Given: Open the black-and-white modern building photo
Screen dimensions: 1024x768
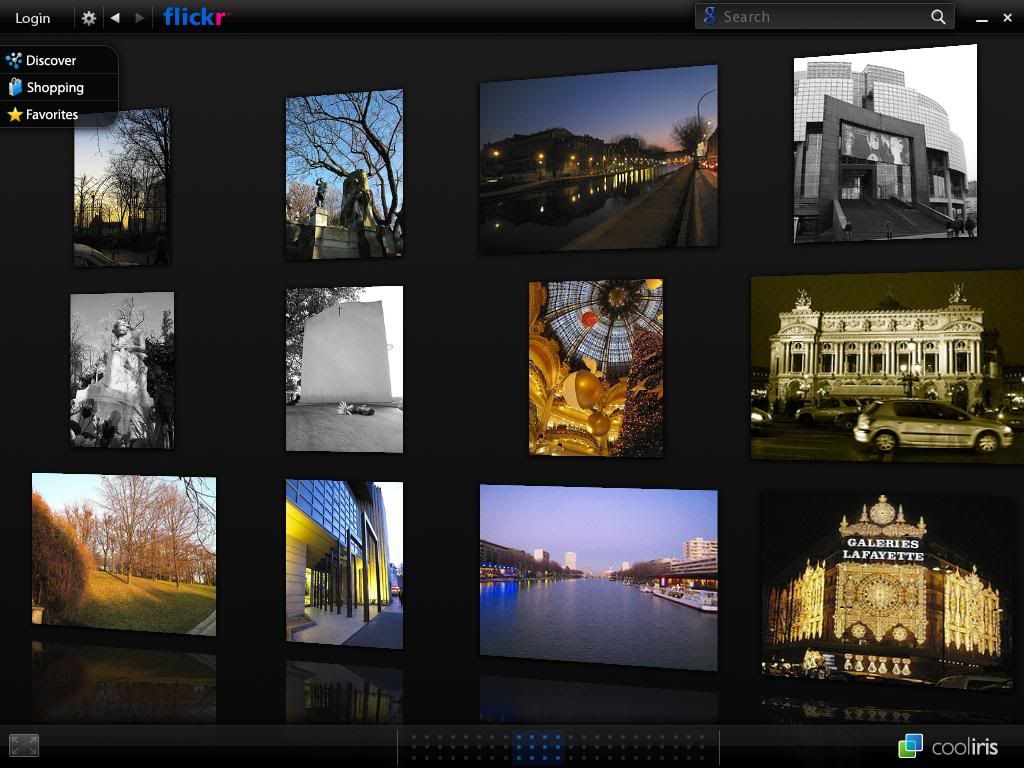Looking at the screenshot, I should click(x=885, y=145).
